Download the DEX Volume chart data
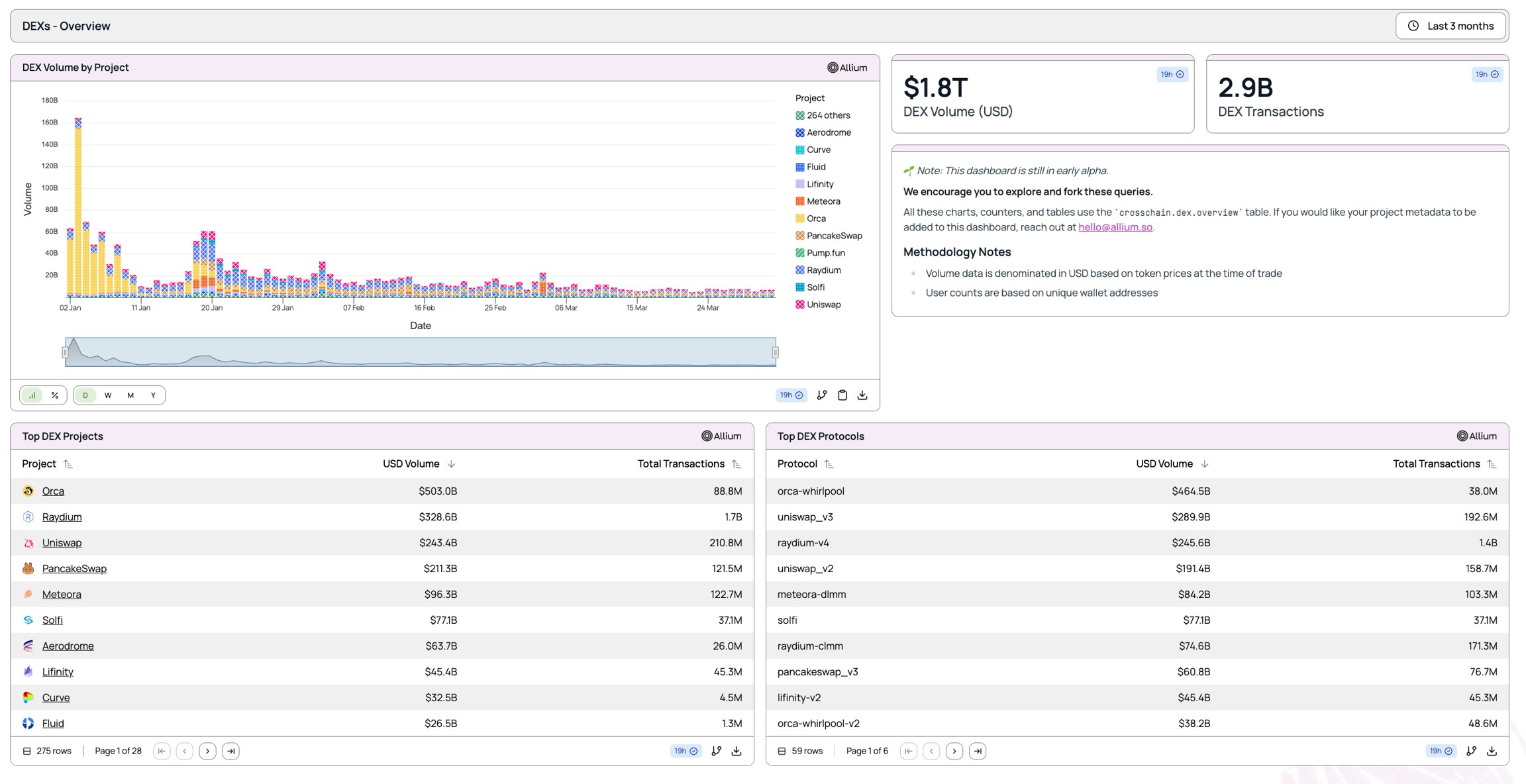The image size is (1526, 784). (x=862, y=395)
